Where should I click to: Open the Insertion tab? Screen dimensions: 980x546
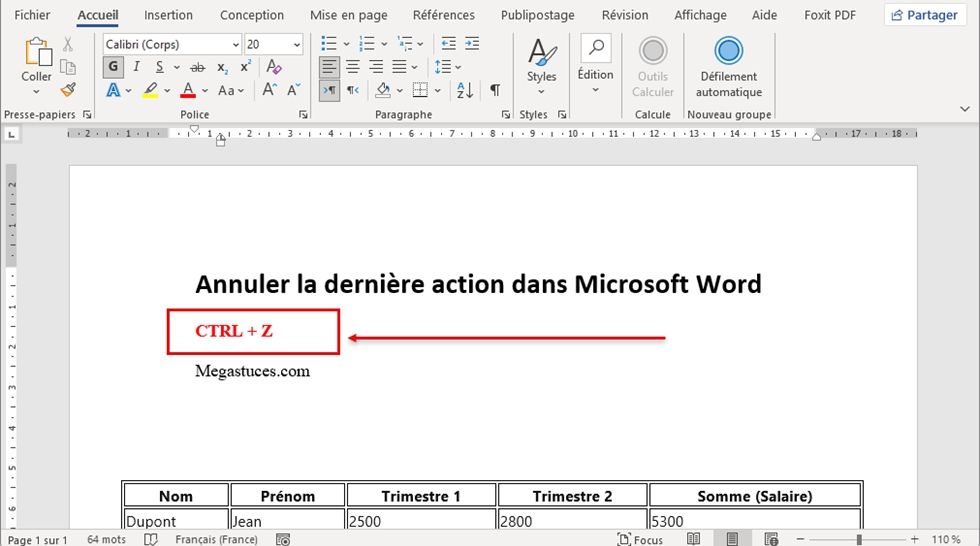168,15
